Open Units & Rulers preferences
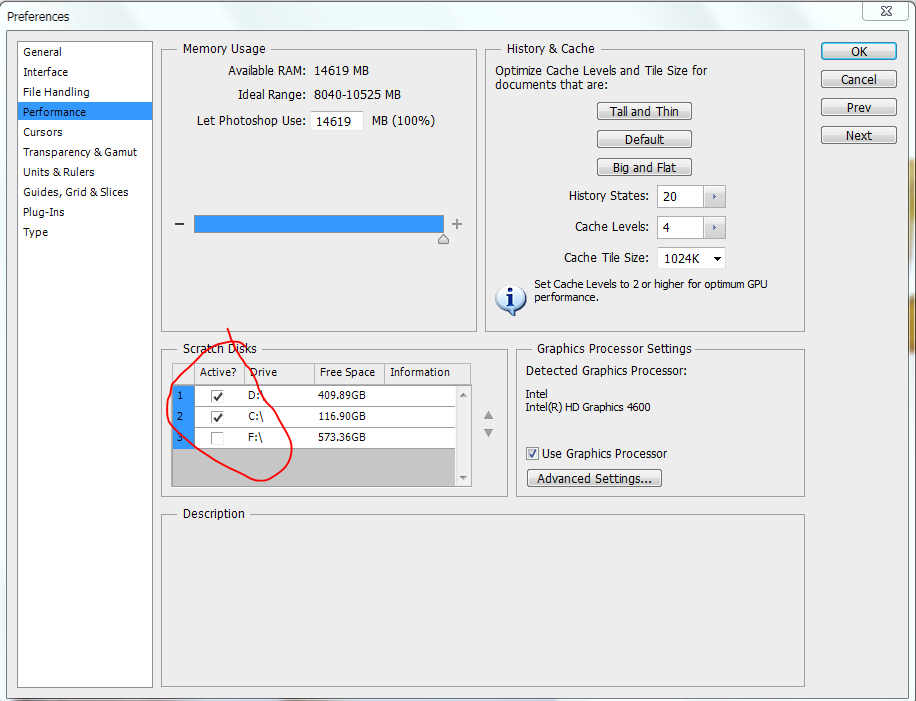916x701 pixels. coord(85,172)
